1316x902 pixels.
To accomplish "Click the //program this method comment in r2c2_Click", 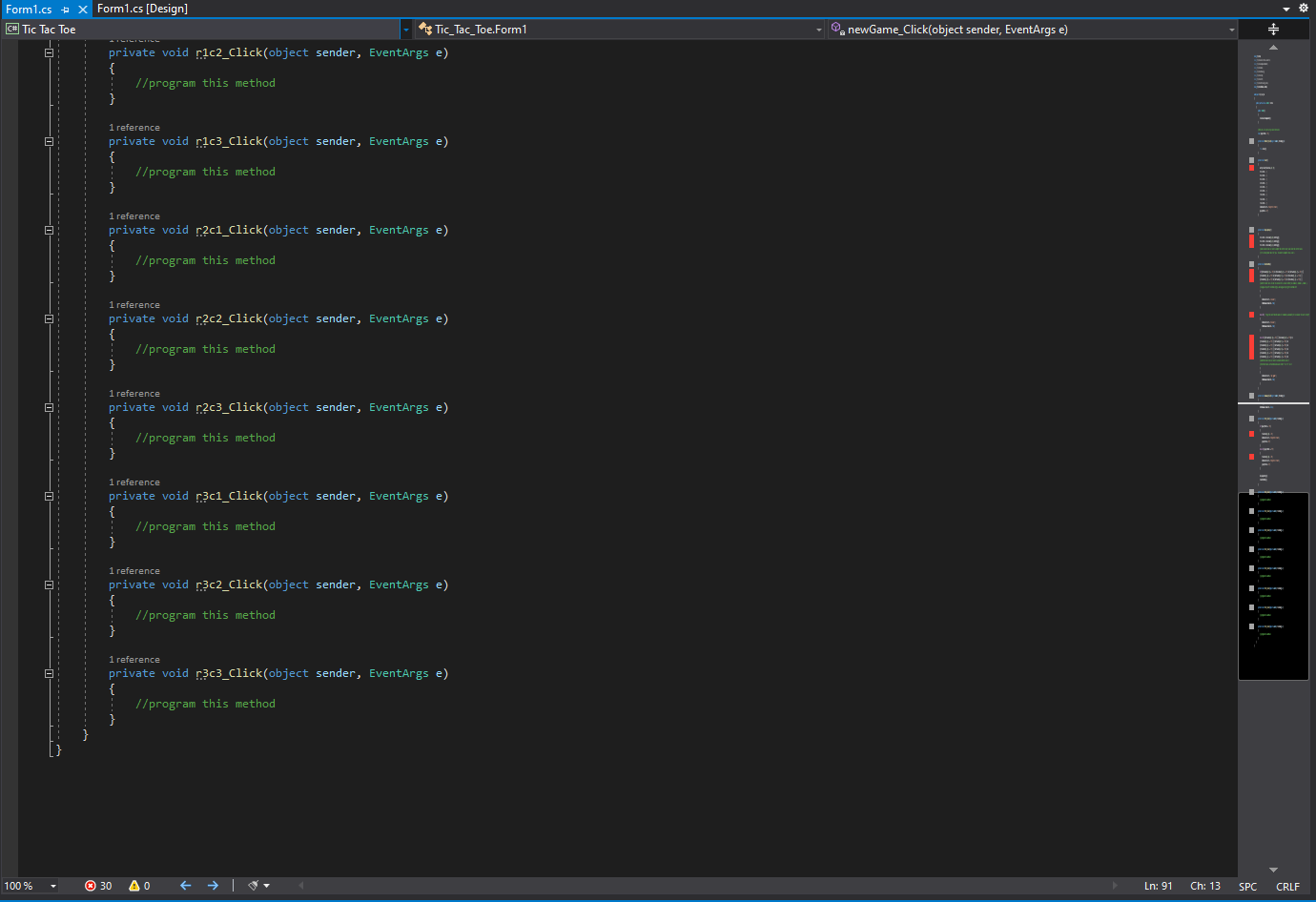I will click(205, 349).
